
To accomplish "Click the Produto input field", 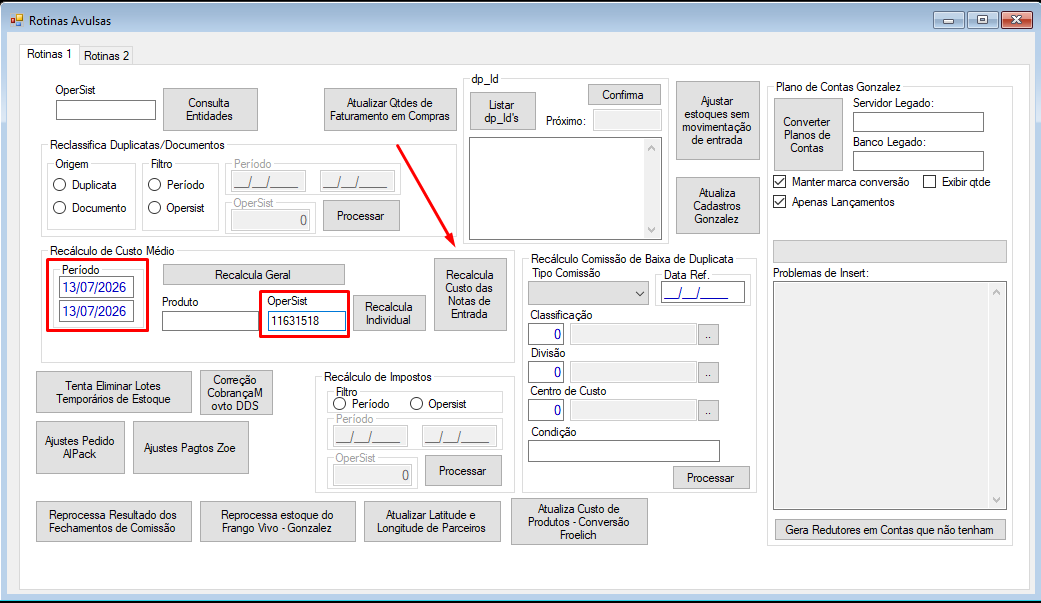I will point(210,321).
